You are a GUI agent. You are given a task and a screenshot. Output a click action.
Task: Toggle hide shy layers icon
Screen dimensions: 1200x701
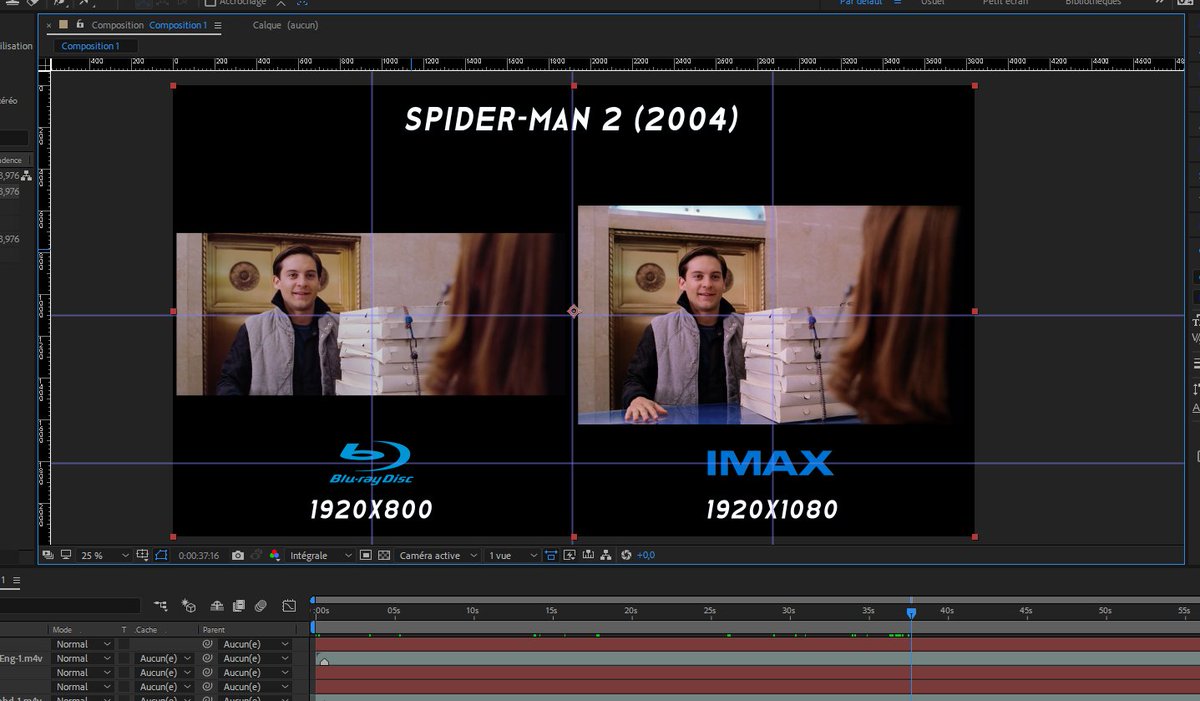[216, 605]
